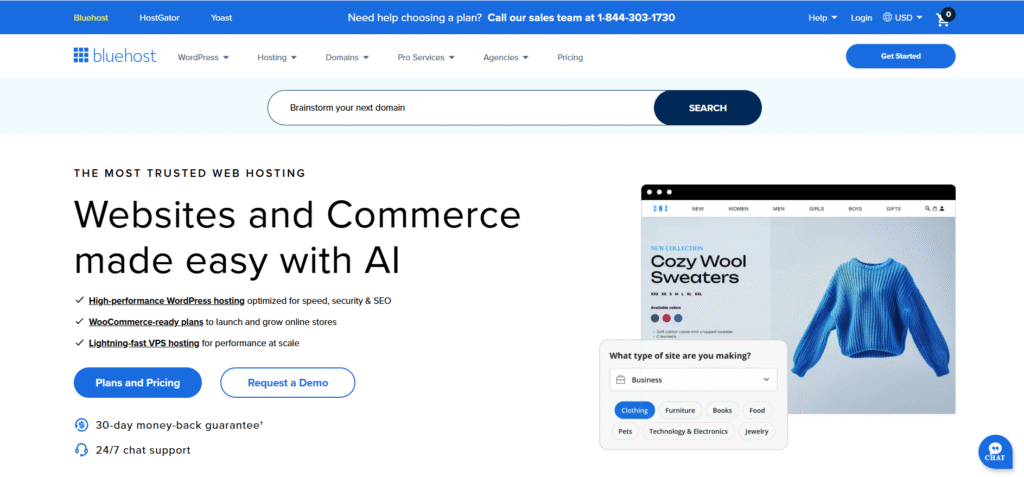Select the Food category chip
Screen dimensions: 1024x477
click(x=757, y=410)
